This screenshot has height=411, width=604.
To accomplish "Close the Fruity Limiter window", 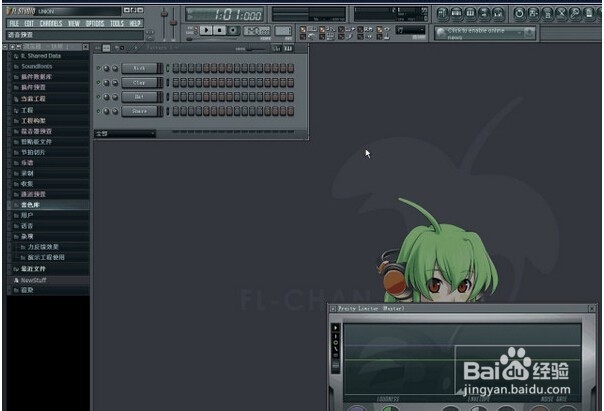I will pos(592,309).
